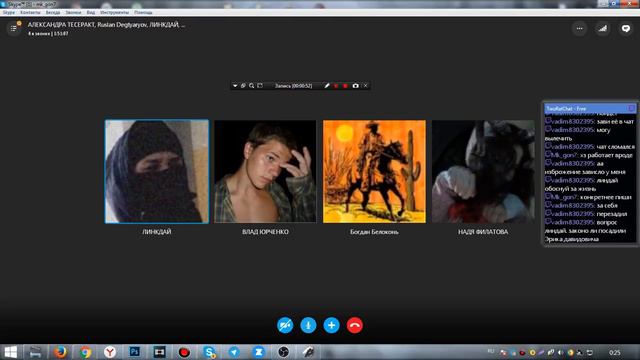Open Yandex Browser from the taskbar
The width and height of the screenshot is (640, 360).
point(110,352)
